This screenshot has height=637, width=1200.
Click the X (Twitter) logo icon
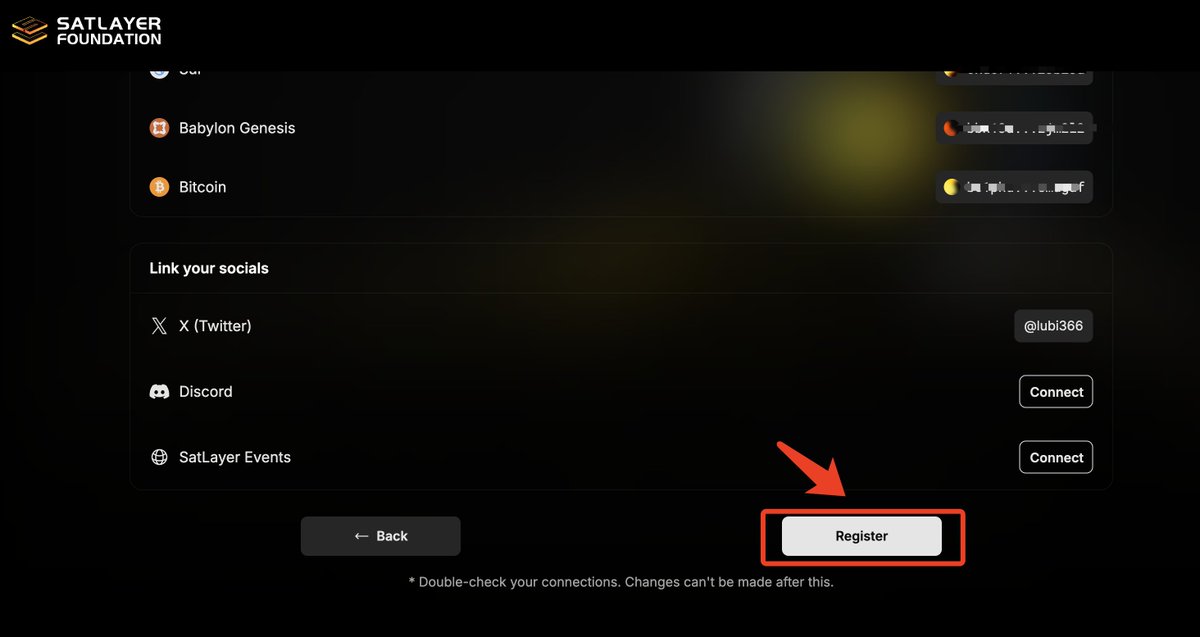click(159, 326)
